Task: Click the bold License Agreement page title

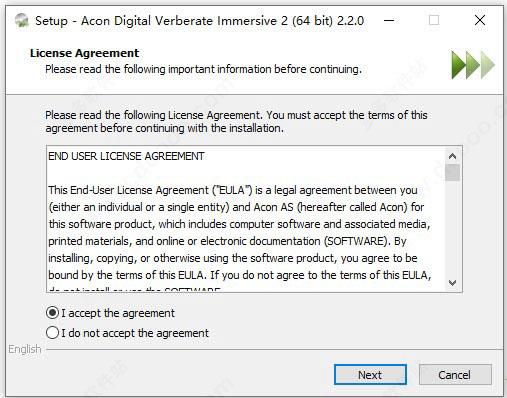Action: 84,53
